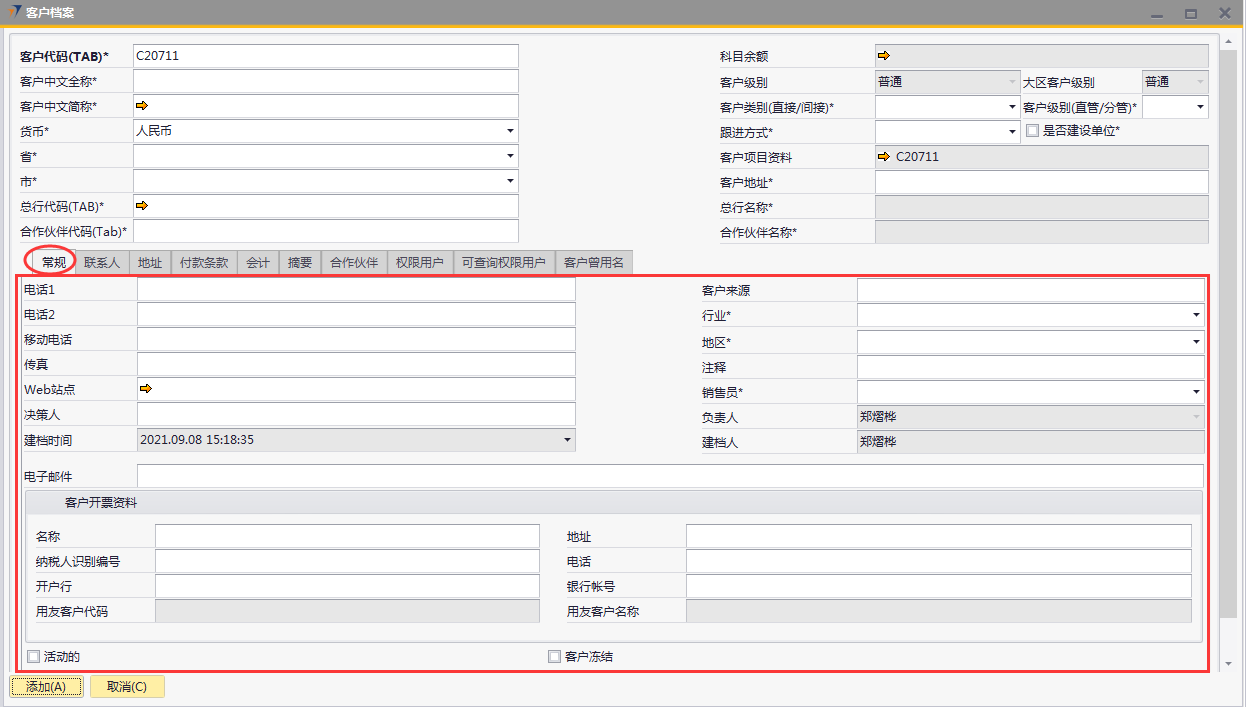The width and height of the screenshot is (1246, 707).
Task: Expand the 销售员 dropdown
Action: coord(1196,393)
